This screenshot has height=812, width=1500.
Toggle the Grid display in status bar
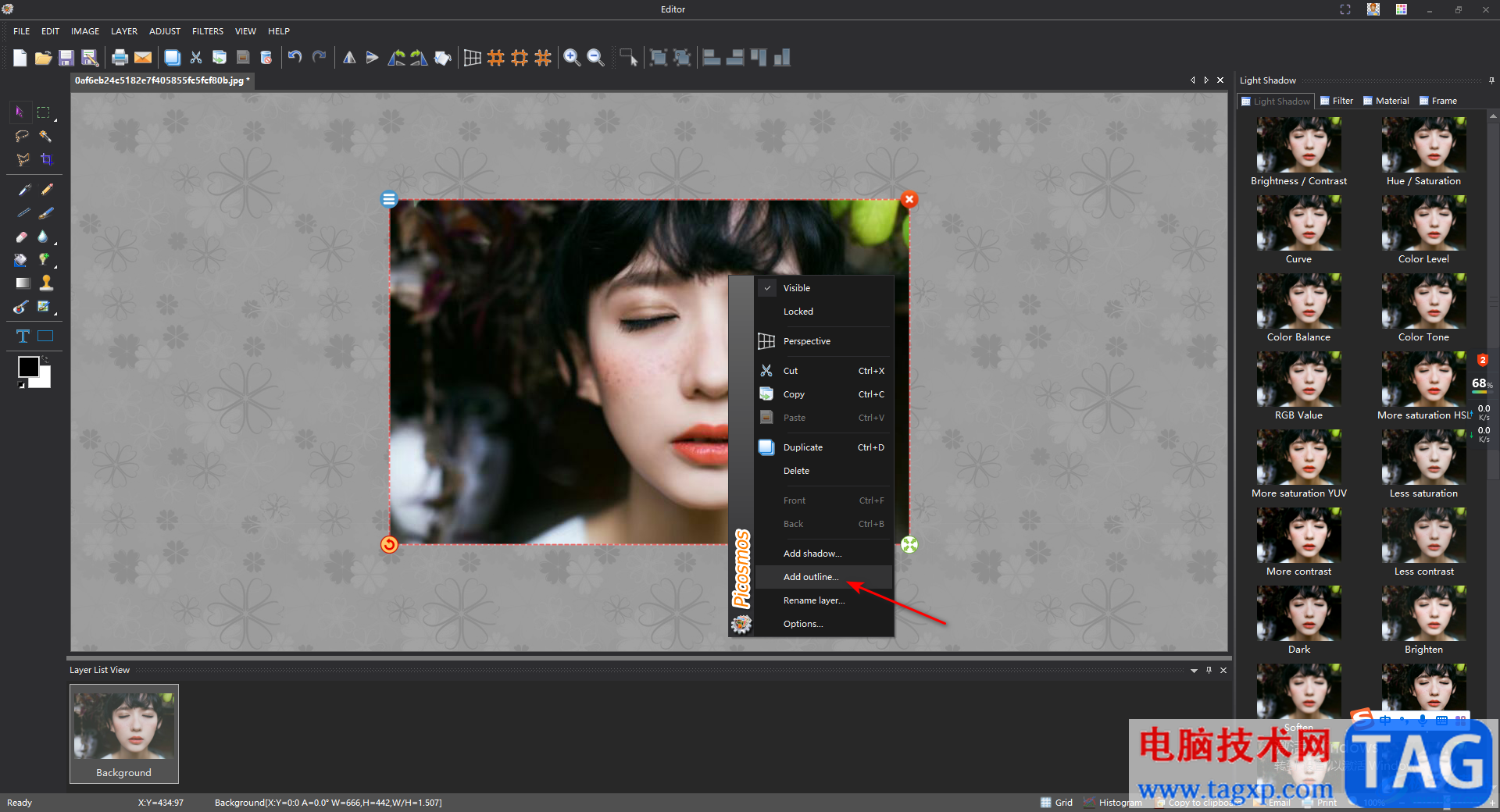[x=1056, y=803]
